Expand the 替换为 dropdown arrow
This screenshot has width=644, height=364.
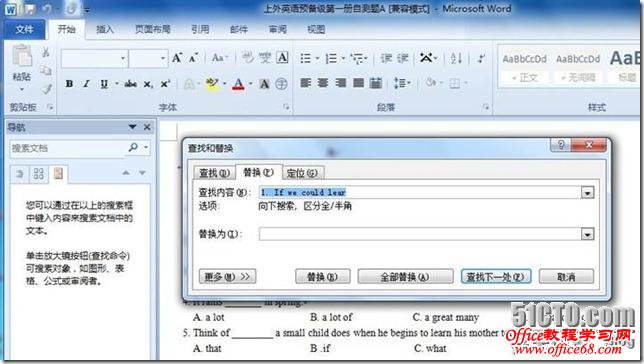coord(587,234)
